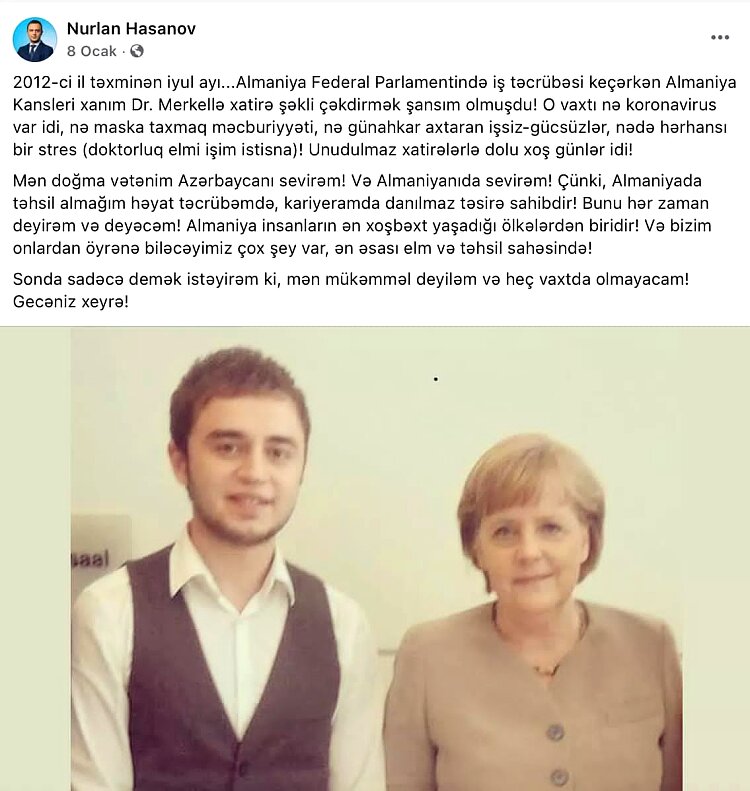Screen dimensions: 750x791
Task: Select the paragraph starting Mən doğma vətənim
Action: click(362, 214)
